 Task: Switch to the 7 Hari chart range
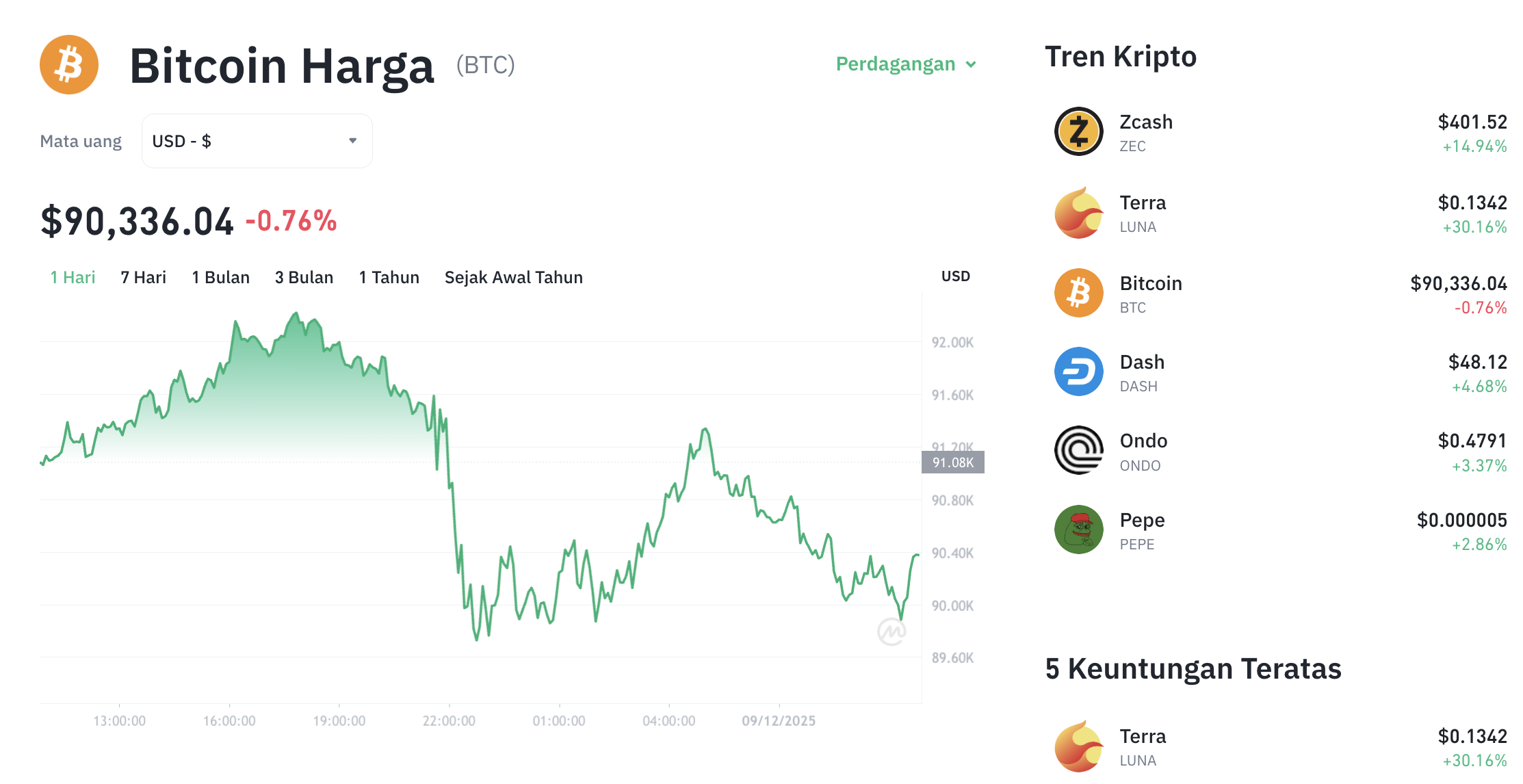[142, 277]
